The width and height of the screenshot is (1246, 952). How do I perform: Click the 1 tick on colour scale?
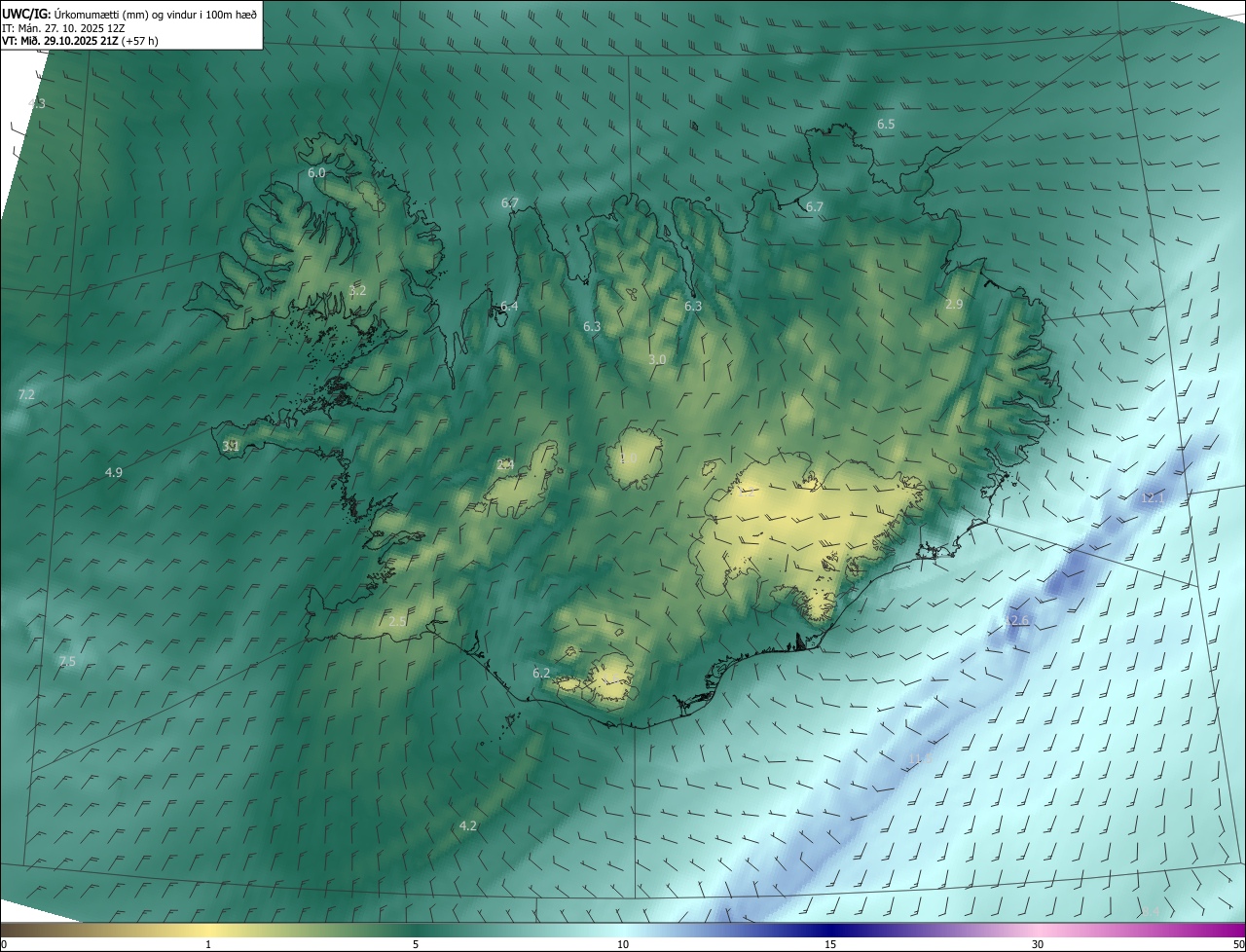pyautogui.click(x=208, y=944)
